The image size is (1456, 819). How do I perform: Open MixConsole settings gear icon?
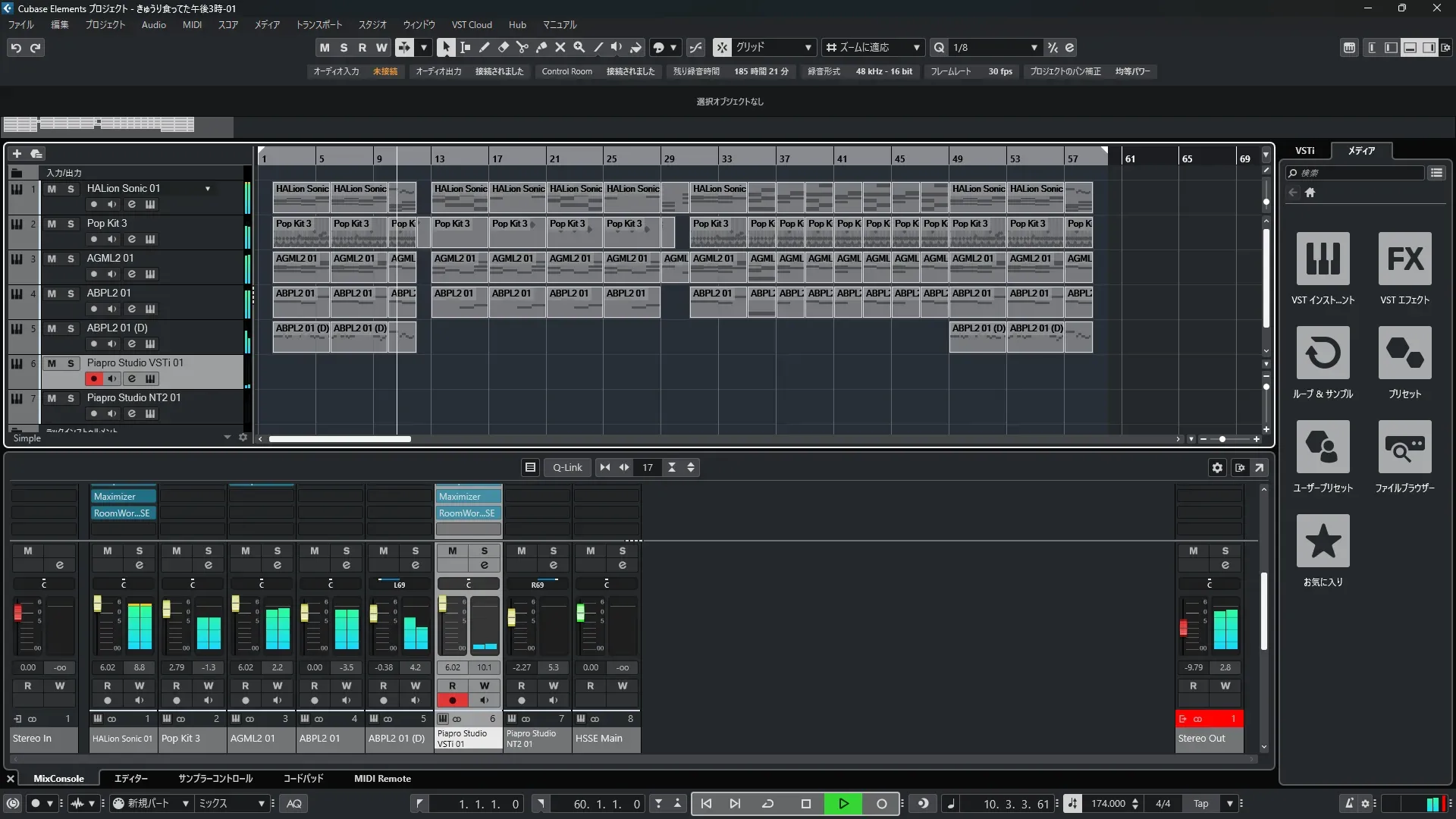pos(1217,468)
